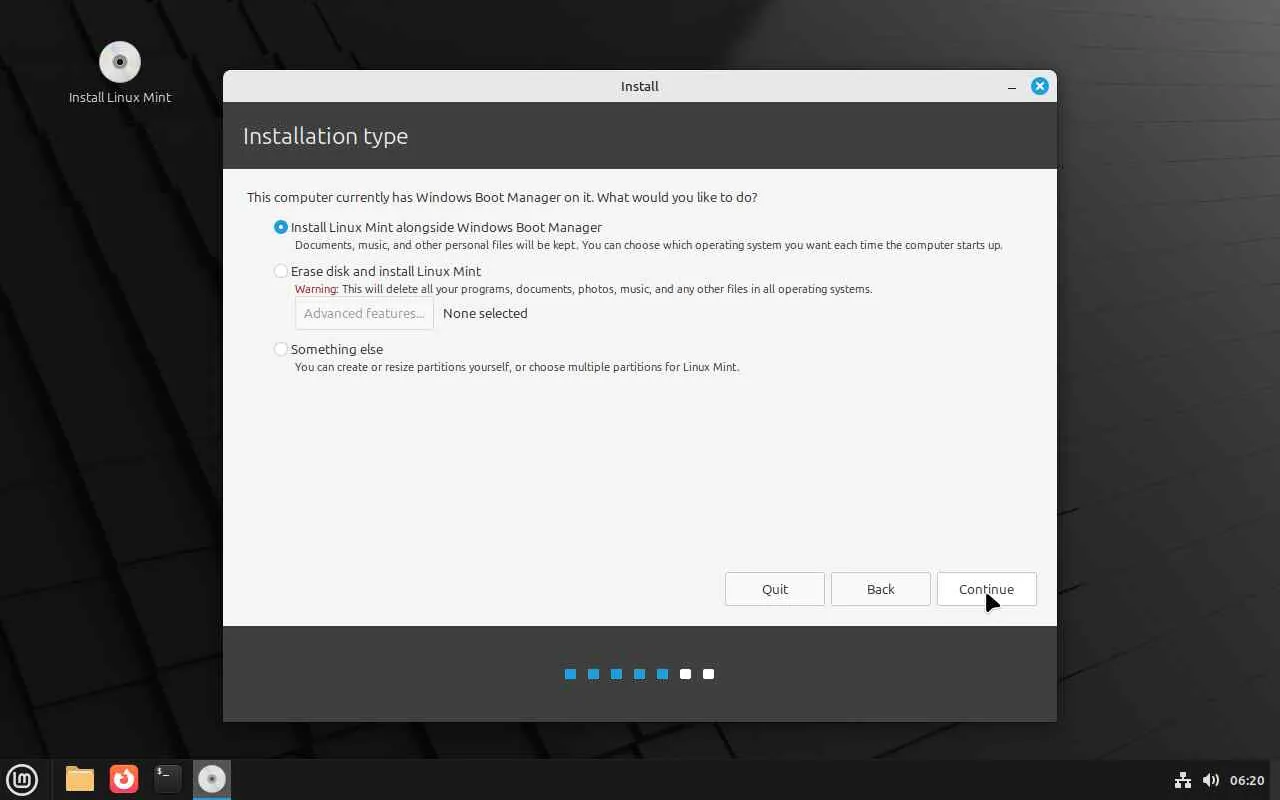
Task: Open the Install Linux Mint desktop icon
Action: click(120, 72)
